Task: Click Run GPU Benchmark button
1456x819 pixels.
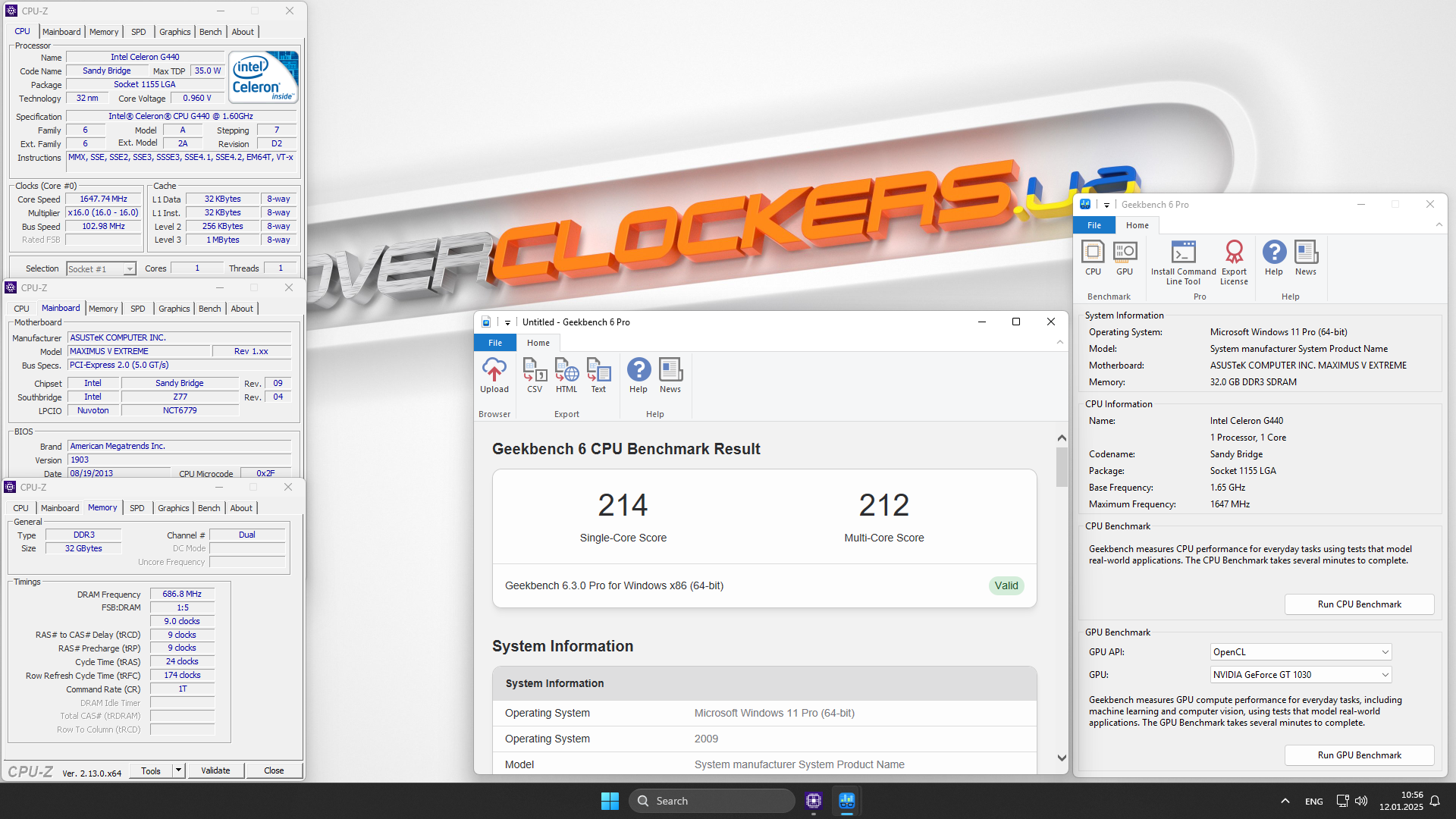Action: coord(1359,755)
